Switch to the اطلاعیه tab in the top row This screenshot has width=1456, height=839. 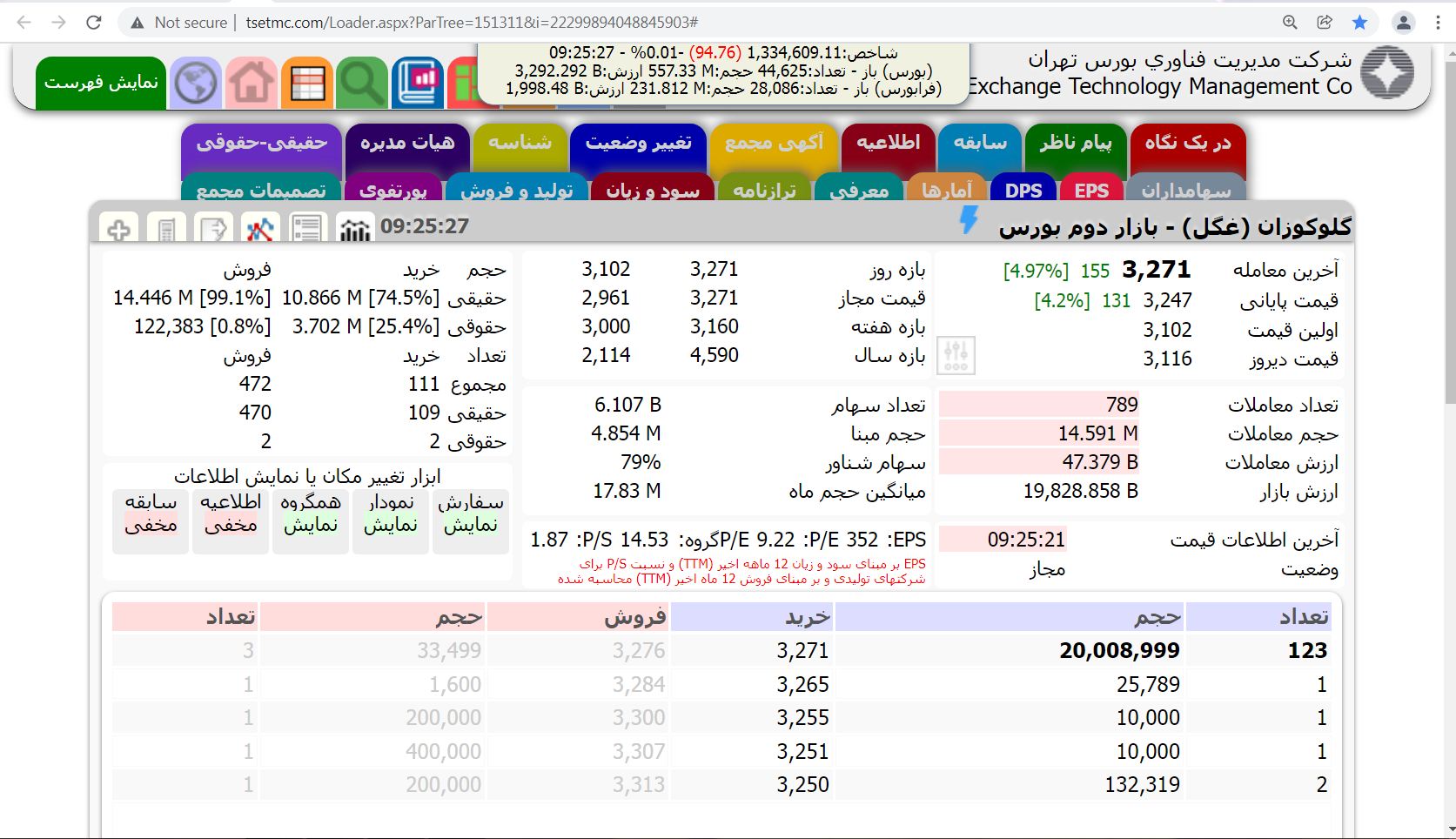tap(888, 147)
